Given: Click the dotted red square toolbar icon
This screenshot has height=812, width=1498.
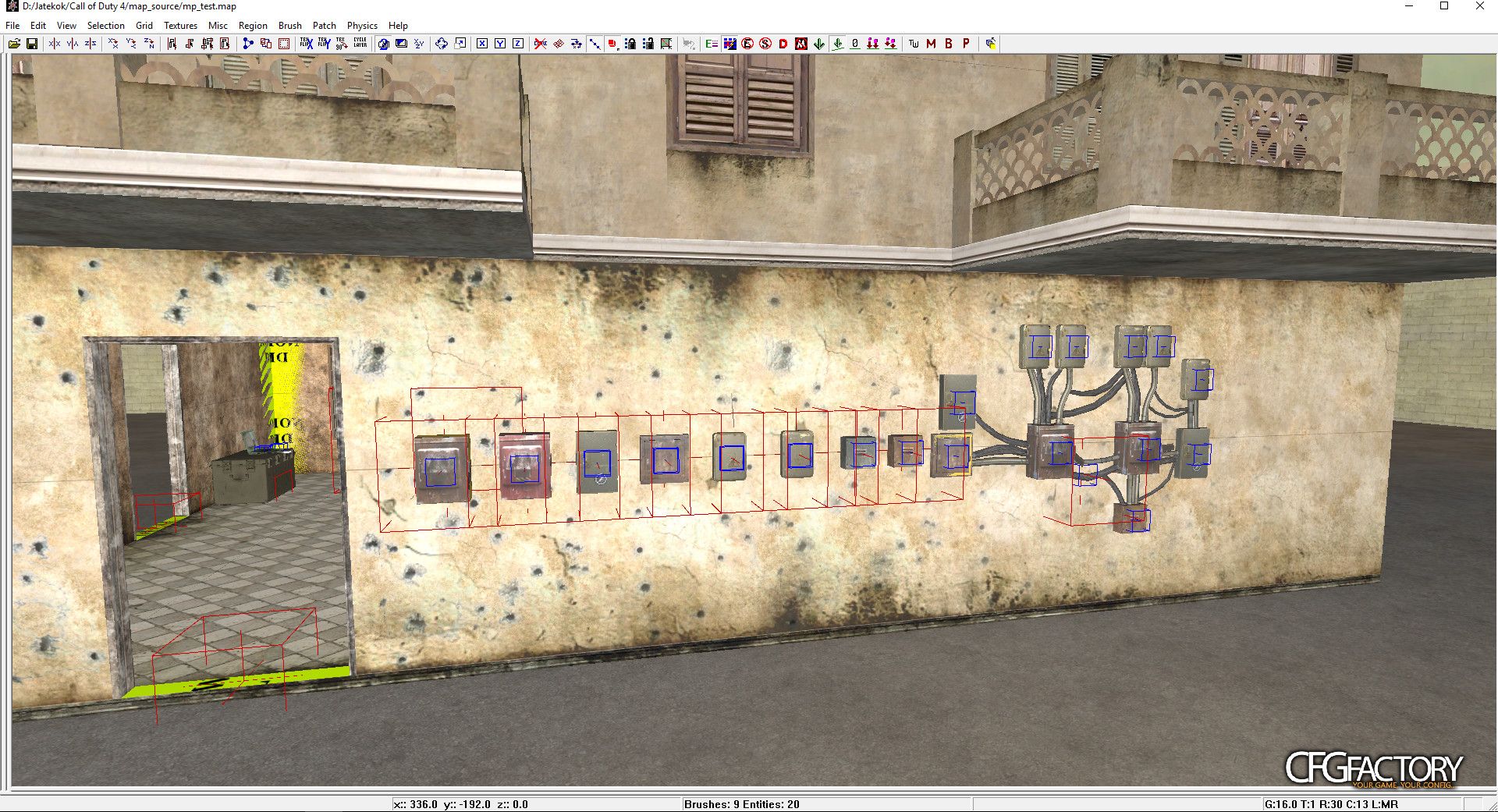Looking at the screenshot, I should click(x=284, y=44).
